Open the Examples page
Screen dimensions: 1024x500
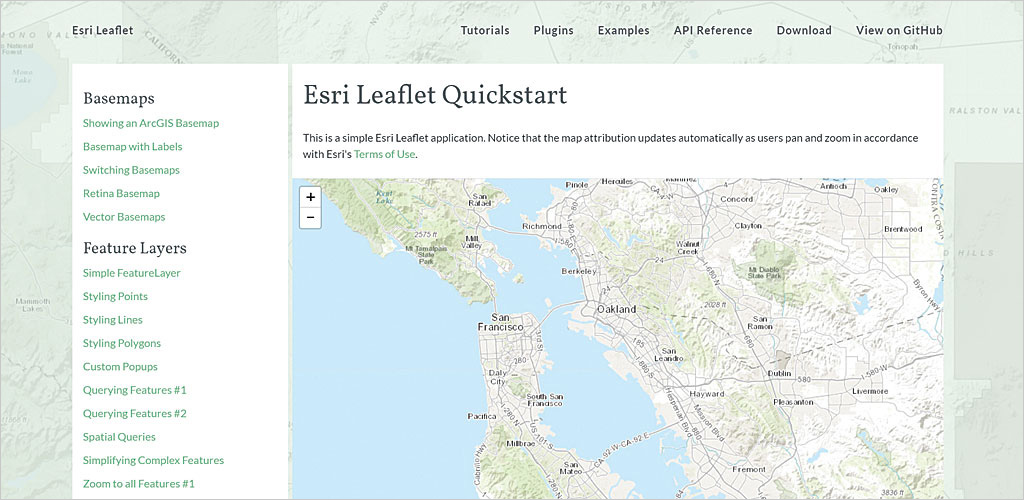tap(623, 30)
